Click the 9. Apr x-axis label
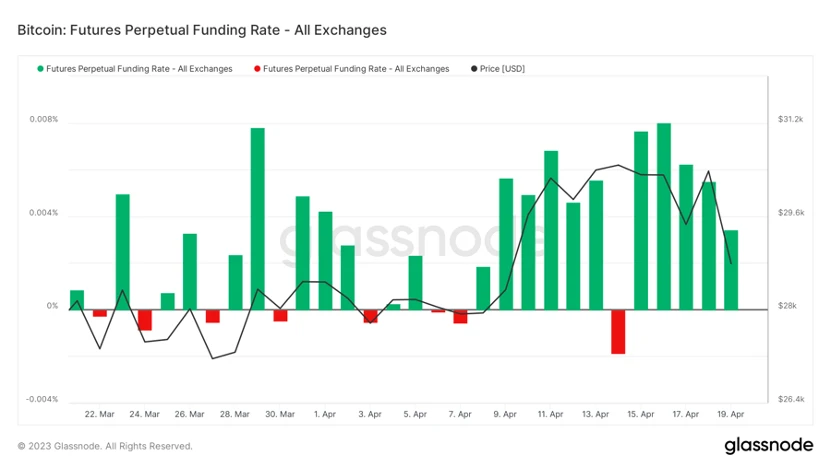The height and width of the screenshot is (468, 832). click(x=505, y=414)
